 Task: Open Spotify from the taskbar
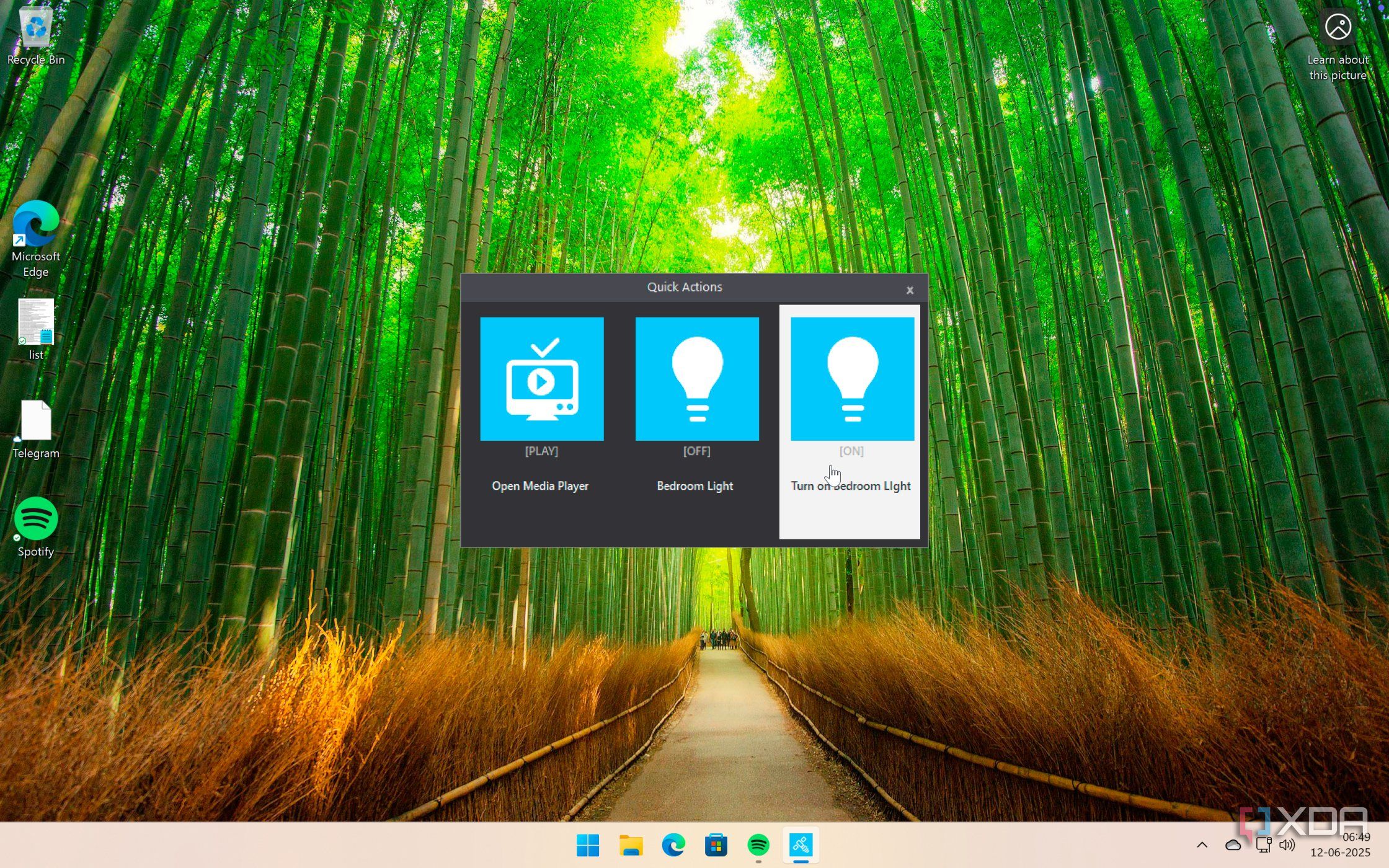click(758, 845)
